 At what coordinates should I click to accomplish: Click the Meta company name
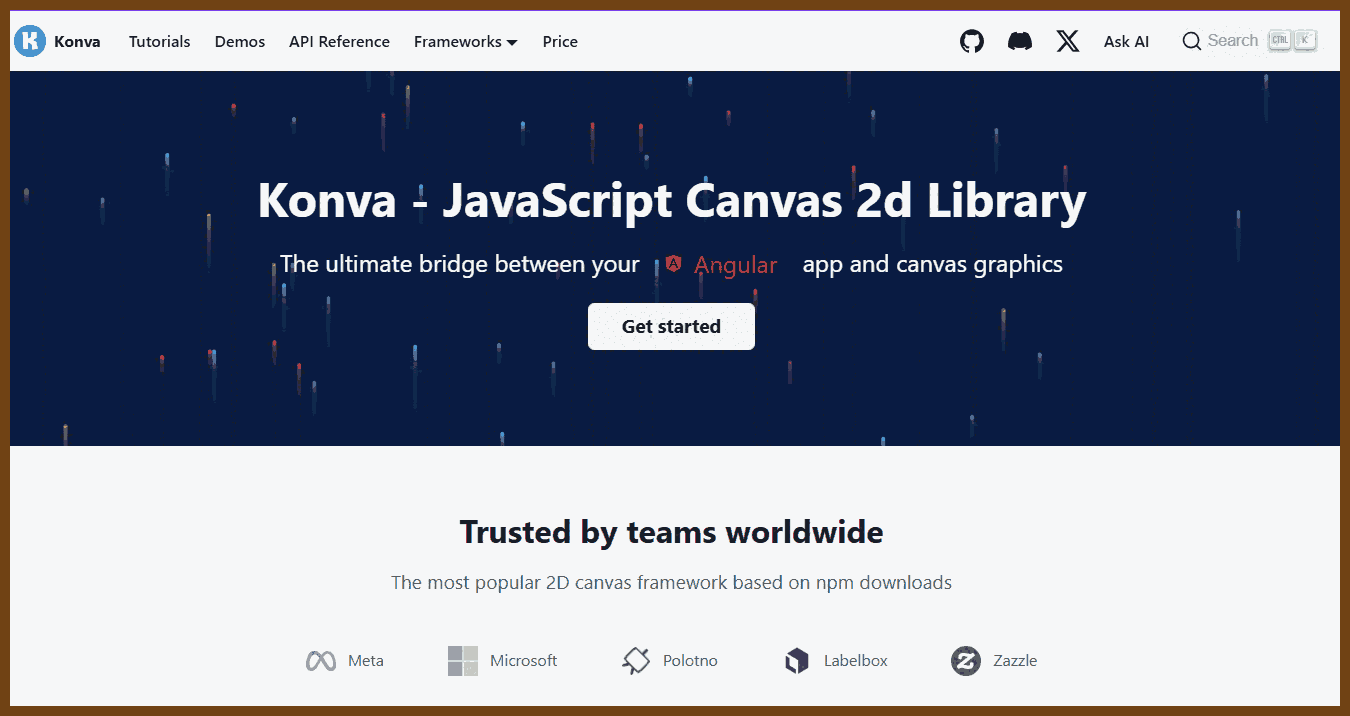(x=366, y=661)
